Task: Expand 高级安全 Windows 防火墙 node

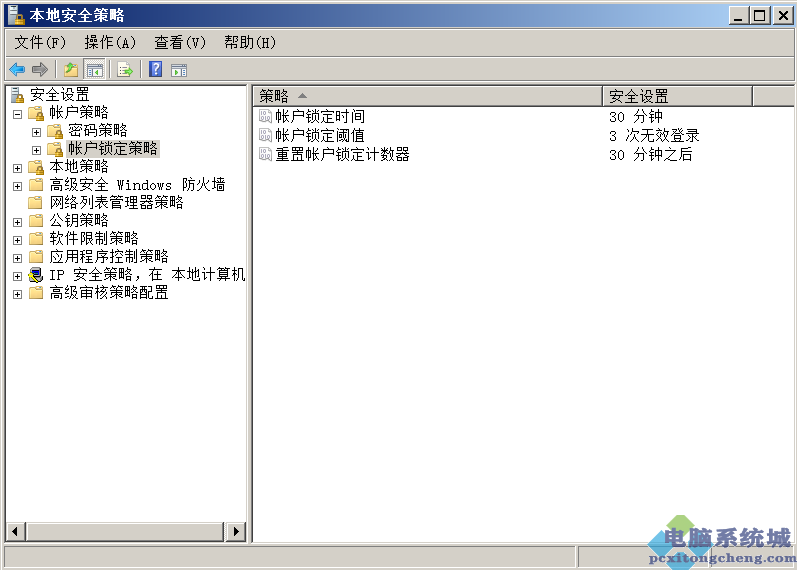Action: (x=17, y=187)
